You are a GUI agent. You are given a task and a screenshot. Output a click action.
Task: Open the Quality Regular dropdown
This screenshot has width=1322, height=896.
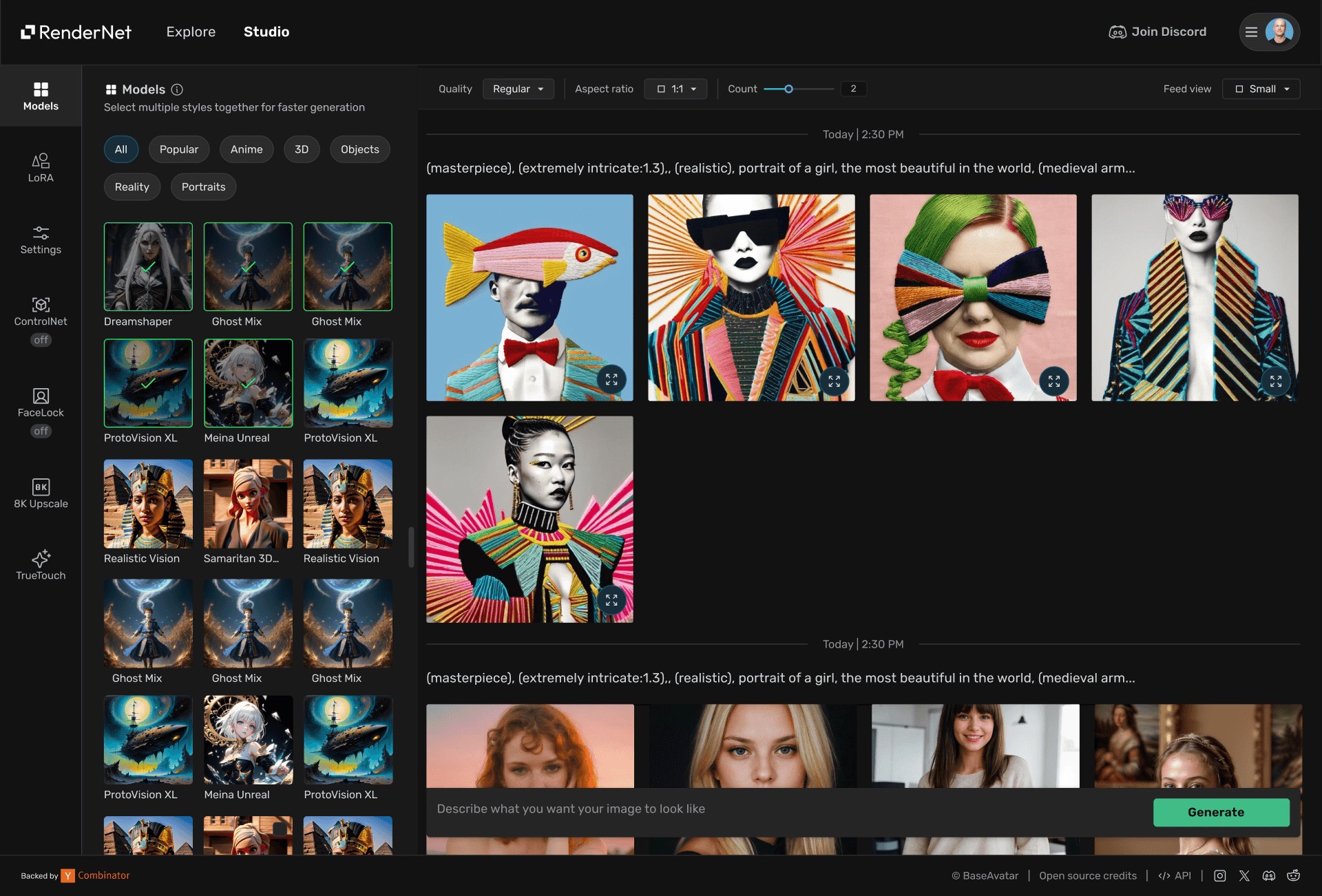click(518, 89)
